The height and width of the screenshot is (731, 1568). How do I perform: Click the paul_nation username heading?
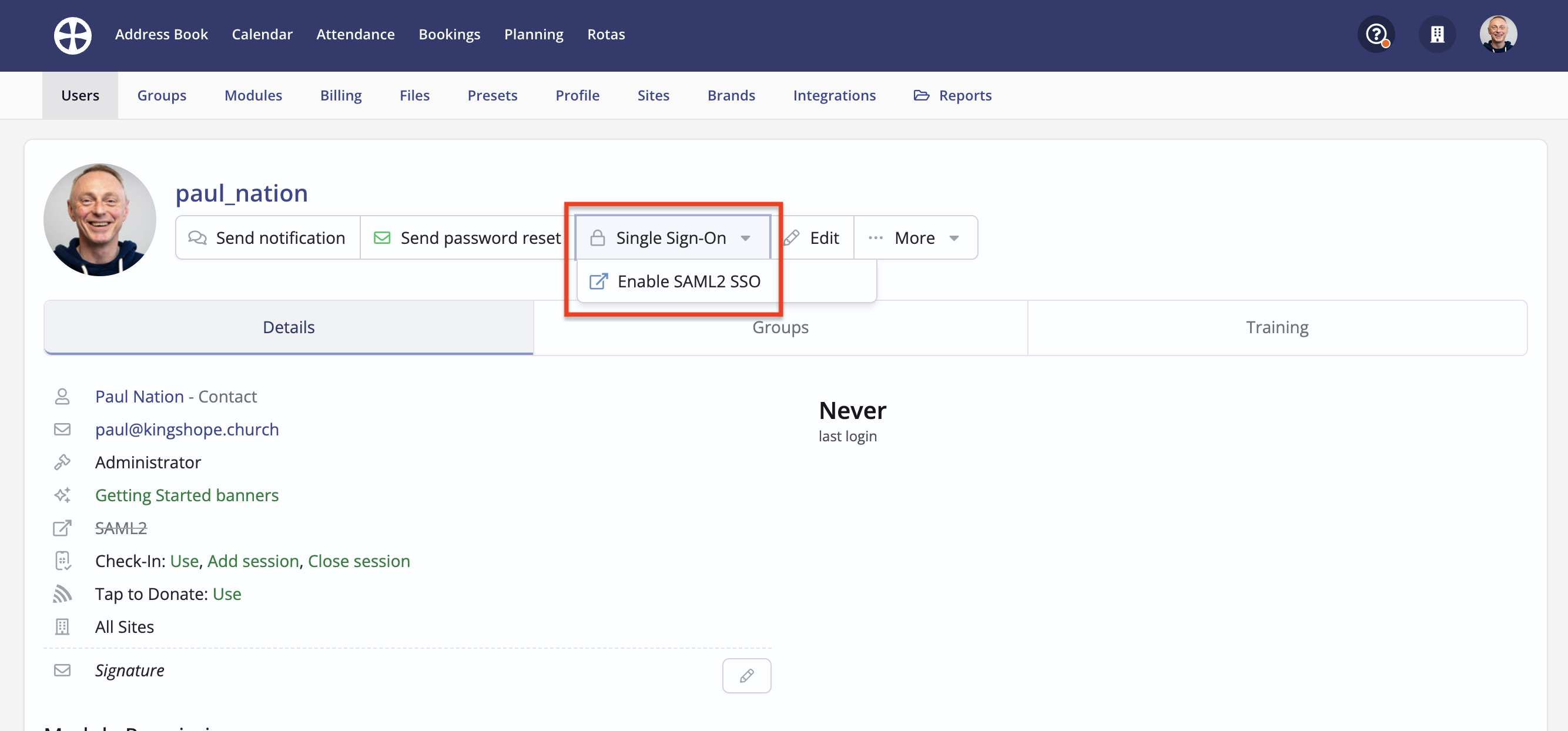(x=242, y=193)
